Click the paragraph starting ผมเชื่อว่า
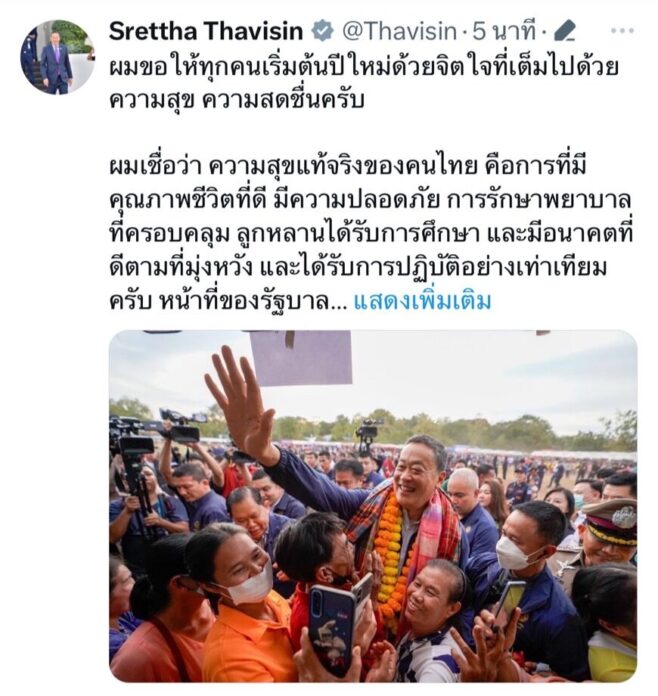The width and height of the screenshot is (658, 696). pos(371,234)
